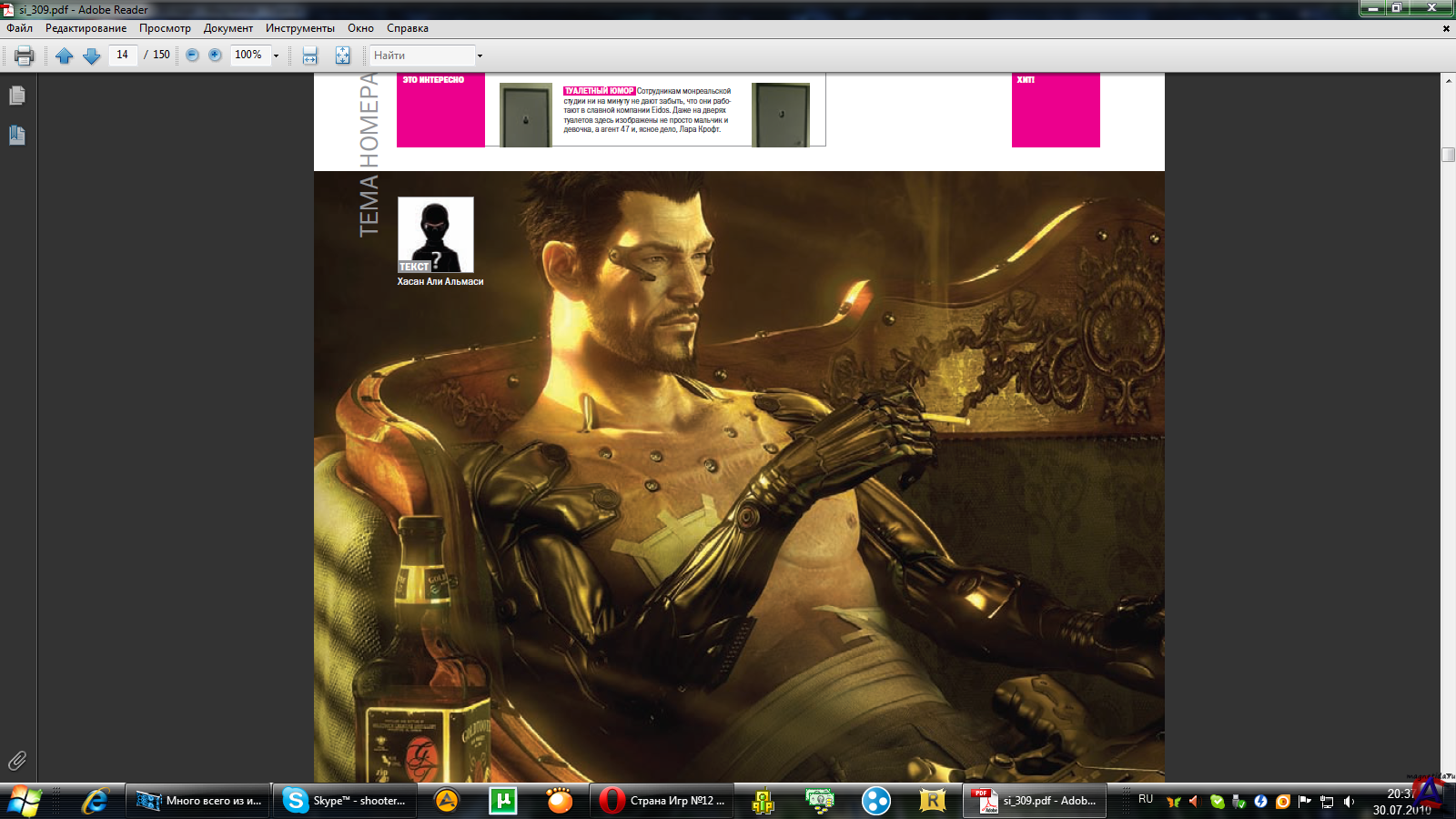Viewport: 1456px width, 819px height.
Task: Open the Attachments paperclip panel
Action: [16, 761]
